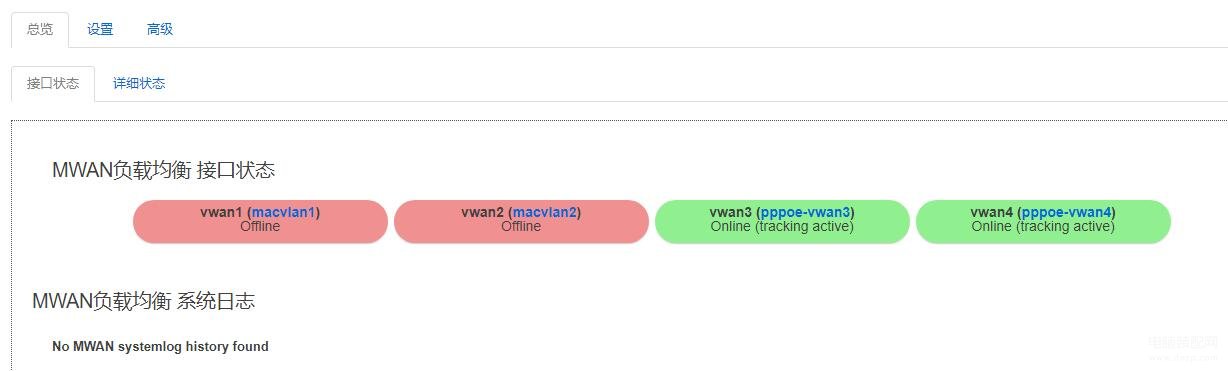Click the bold vwan3 interface name

(x=731, y=212)
